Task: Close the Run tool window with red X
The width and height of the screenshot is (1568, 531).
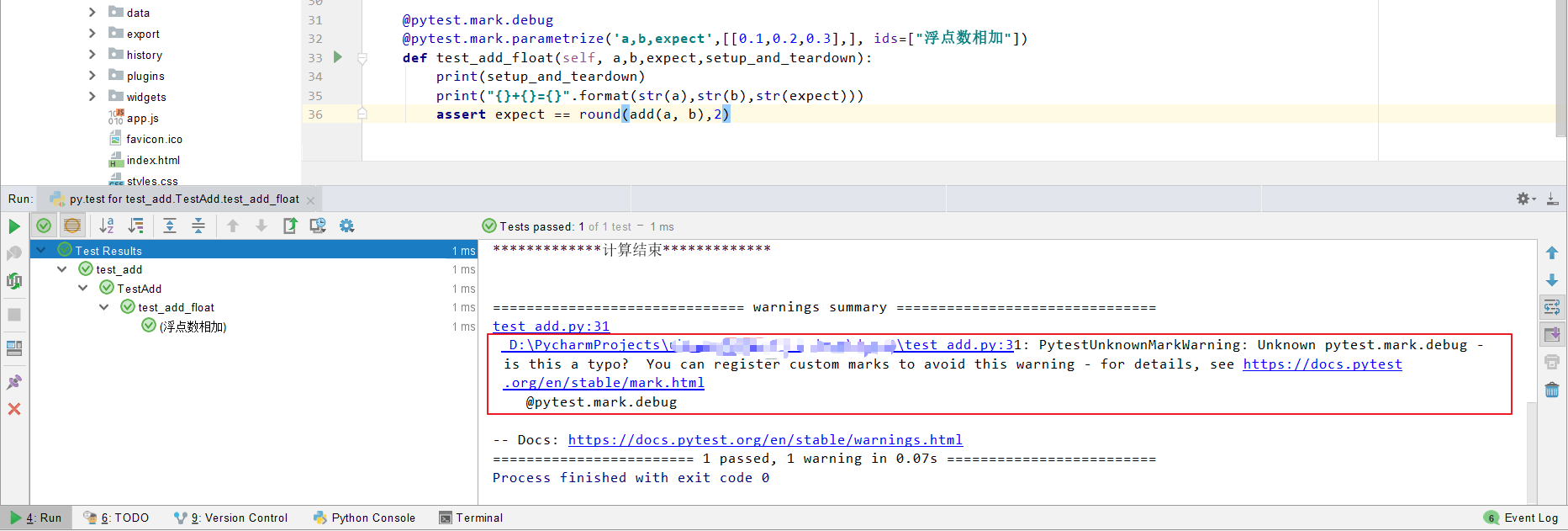Action: point(14,409)
